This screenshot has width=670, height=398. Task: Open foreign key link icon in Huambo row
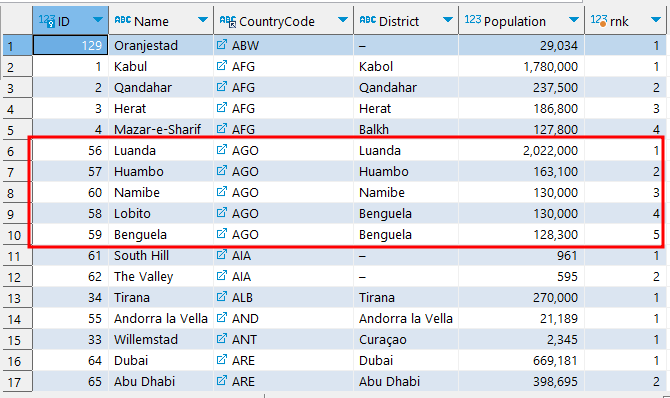(222, 171)
